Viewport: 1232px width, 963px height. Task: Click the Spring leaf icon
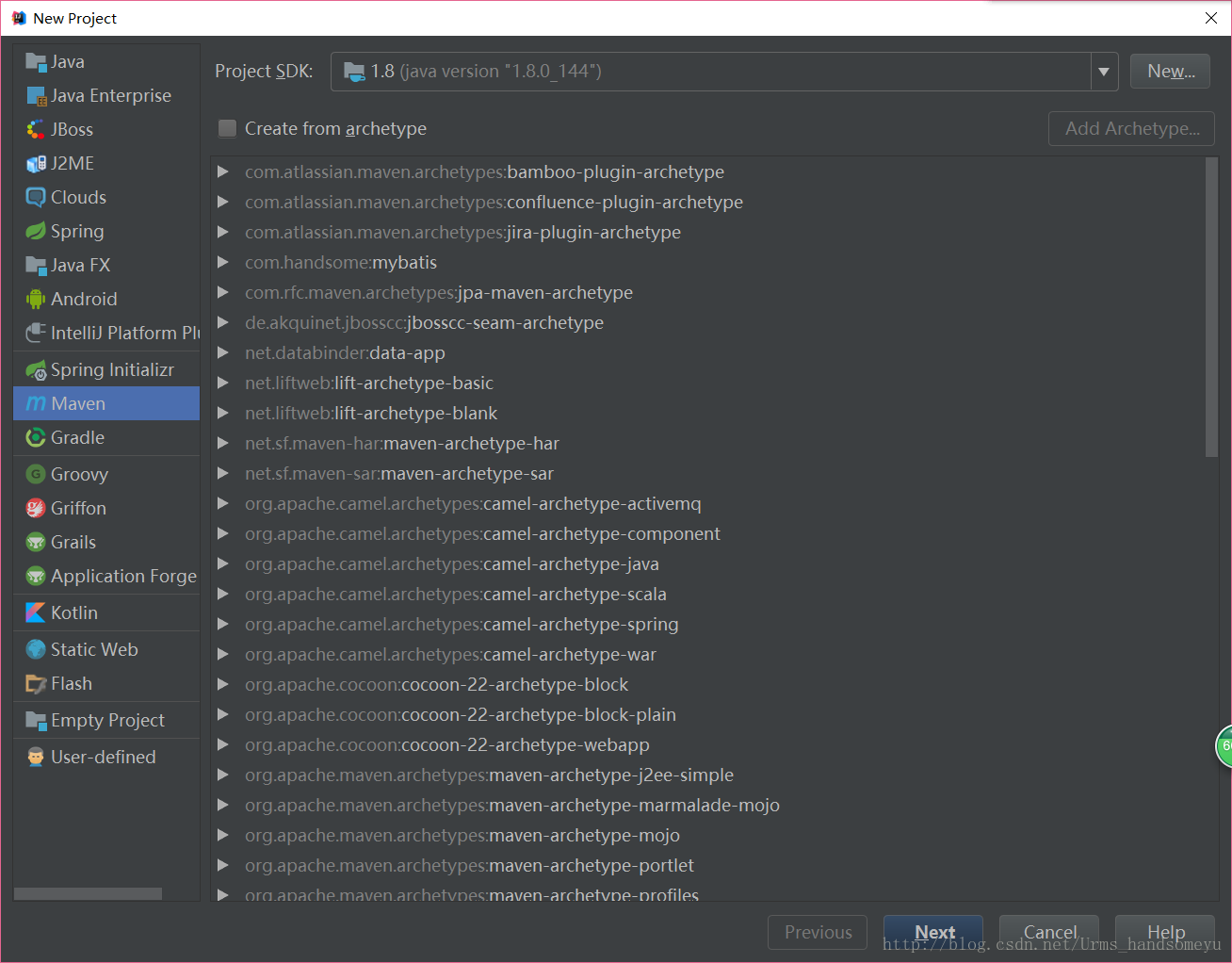click(36, 232)
